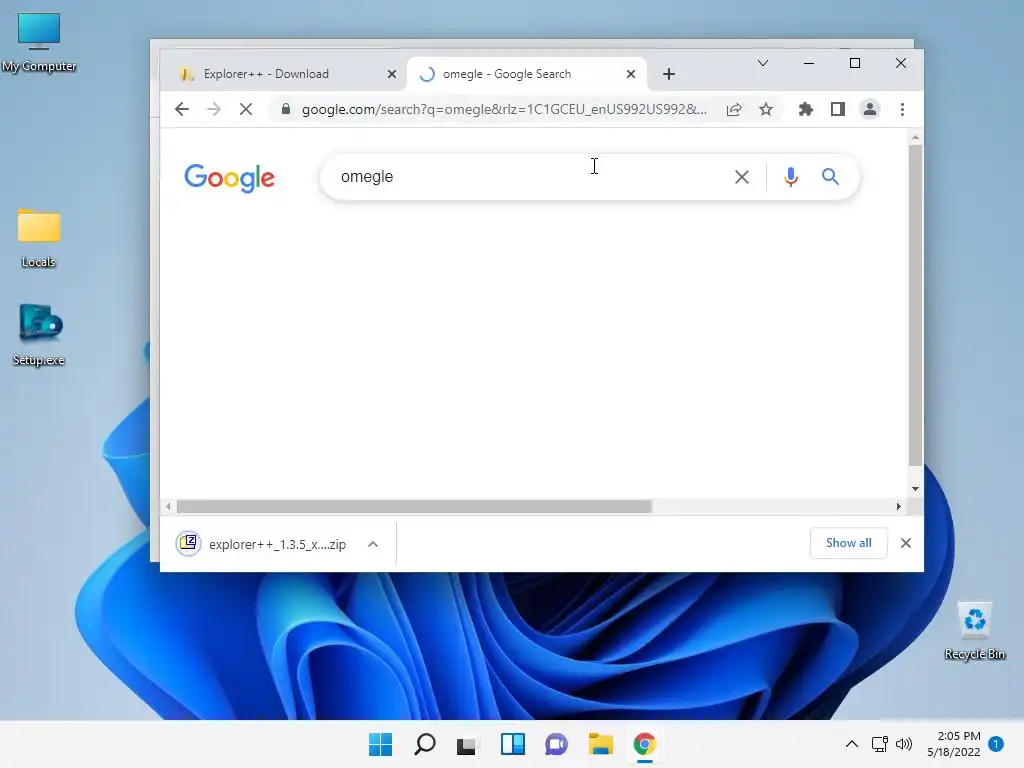Click in the Google search box
1024x768 pixels.
(532, 177)
